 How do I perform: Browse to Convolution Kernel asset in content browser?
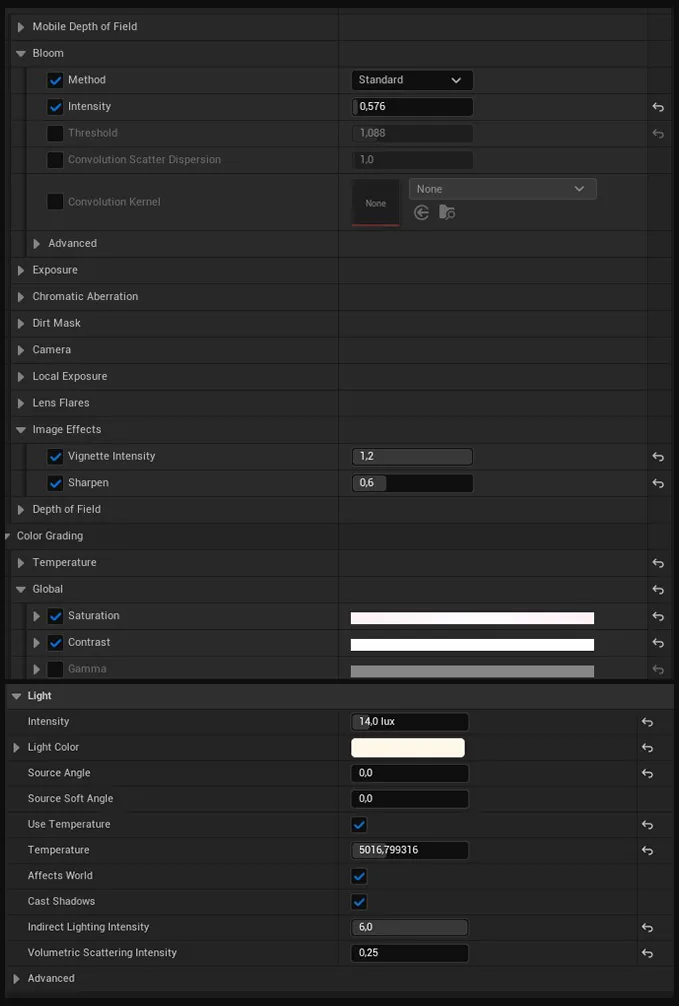(447, 212)
